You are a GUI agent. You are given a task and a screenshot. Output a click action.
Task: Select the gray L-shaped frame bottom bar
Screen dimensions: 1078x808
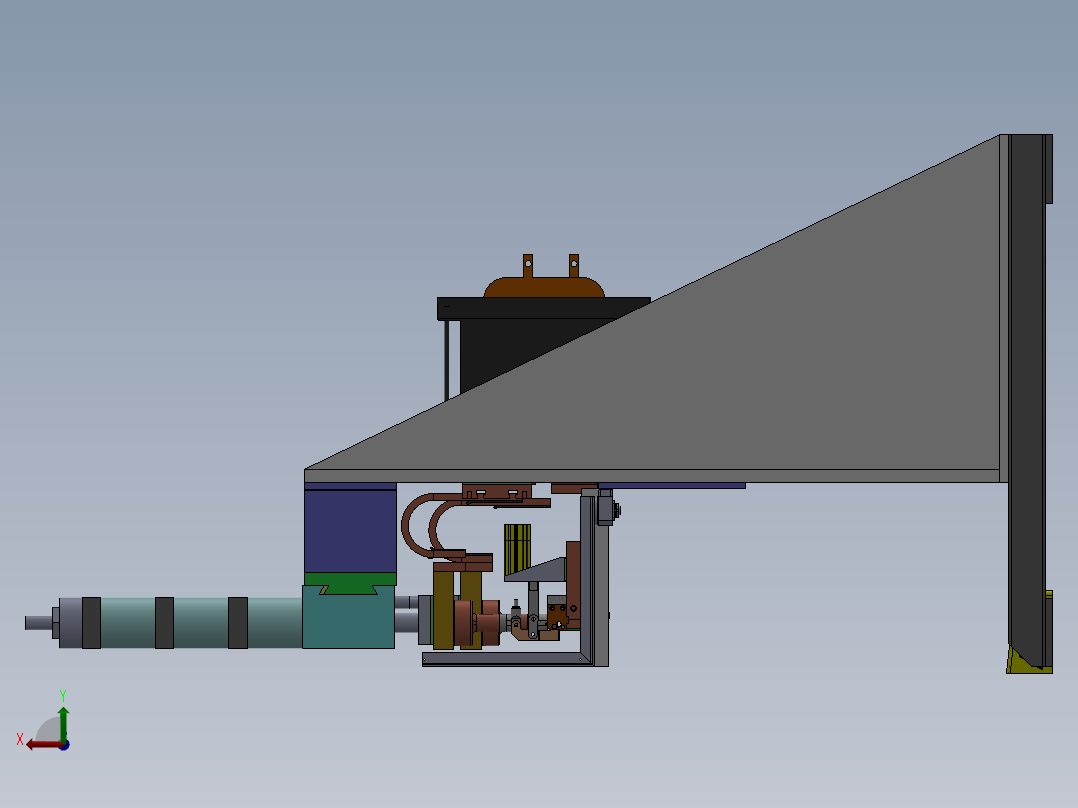507,659
